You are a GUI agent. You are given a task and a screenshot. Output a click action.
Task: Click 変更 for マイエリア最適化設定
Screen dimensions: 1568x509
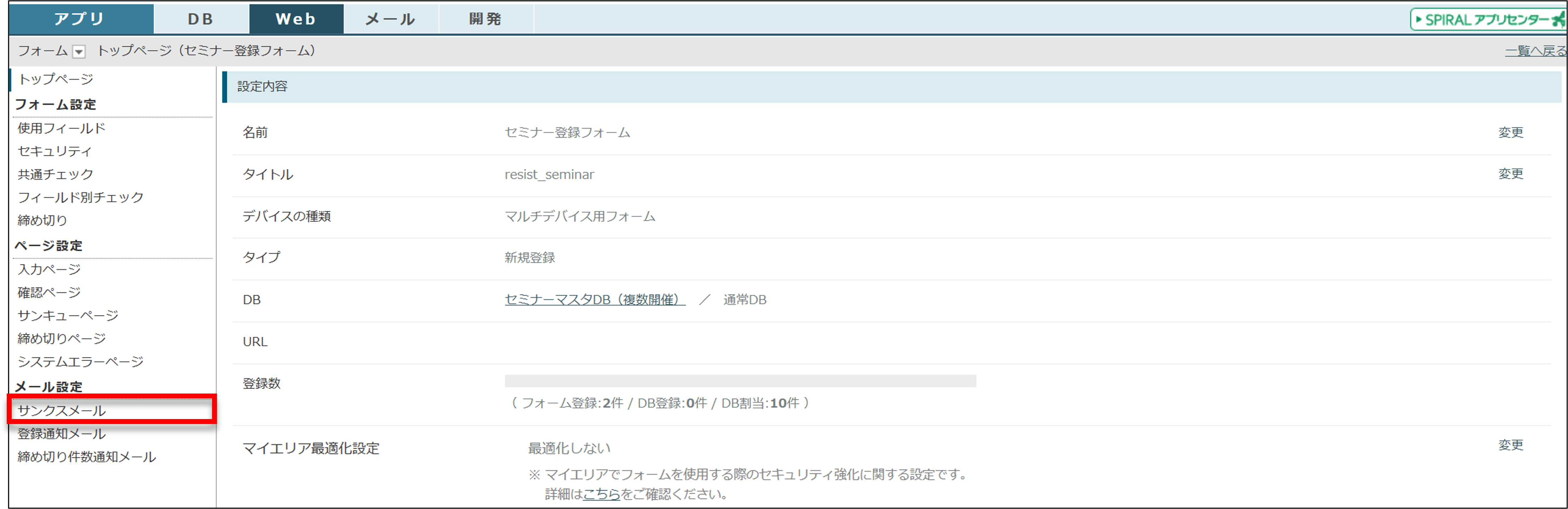[1510, 445]
